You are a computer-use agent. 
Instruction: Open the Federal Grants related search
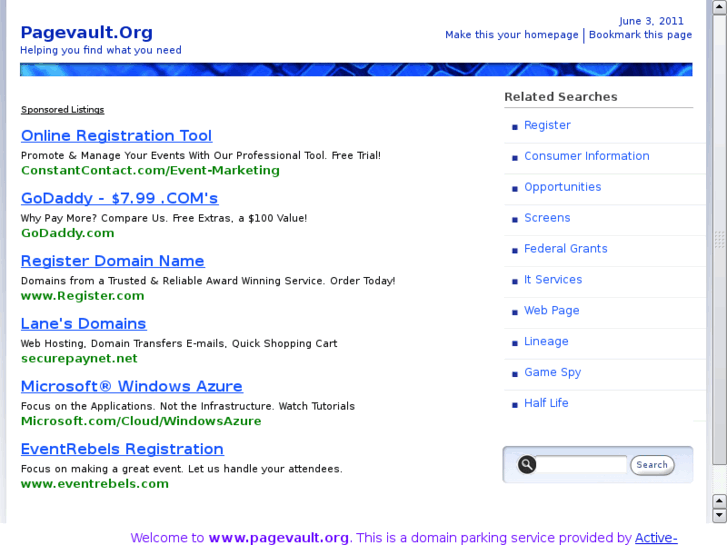point(566,249)
